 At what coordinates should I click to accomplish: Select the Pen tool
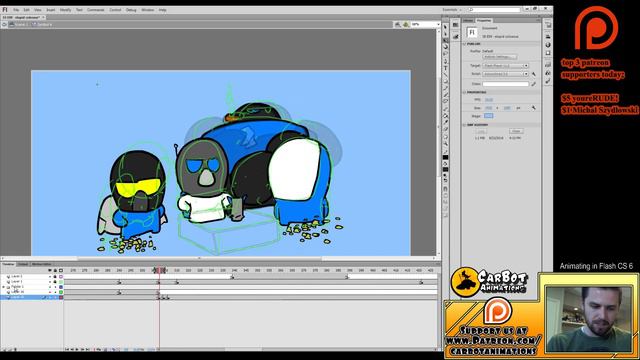coord(445,61)
